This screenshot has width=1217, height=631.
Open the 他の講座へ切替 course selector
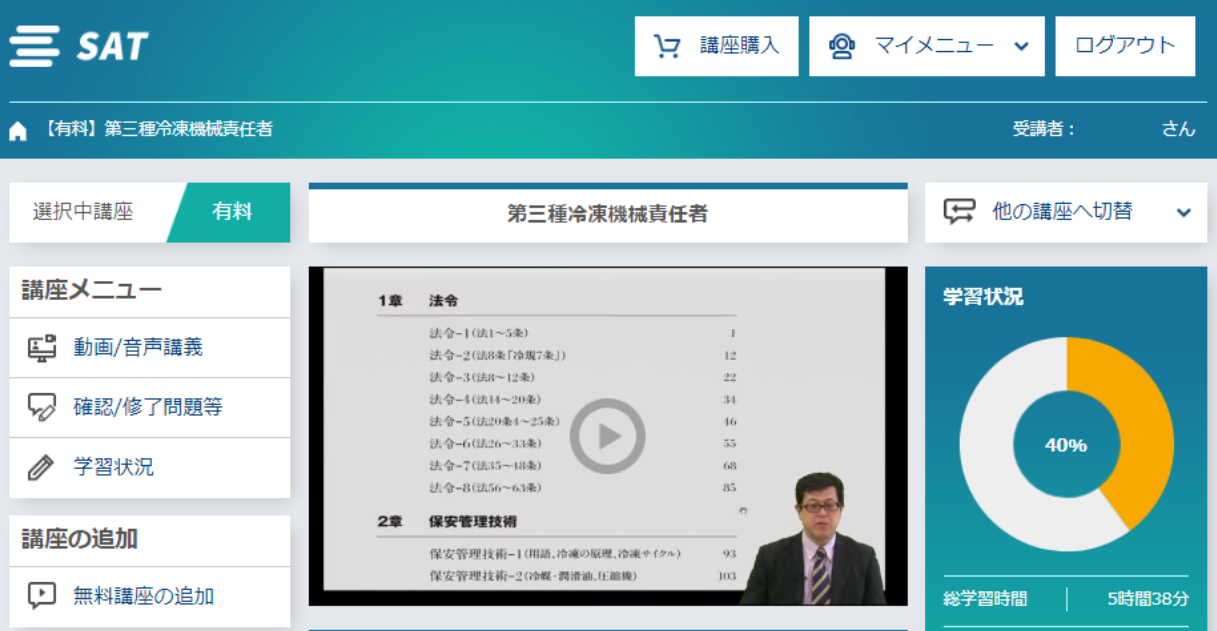click(x=1062, y=212)
